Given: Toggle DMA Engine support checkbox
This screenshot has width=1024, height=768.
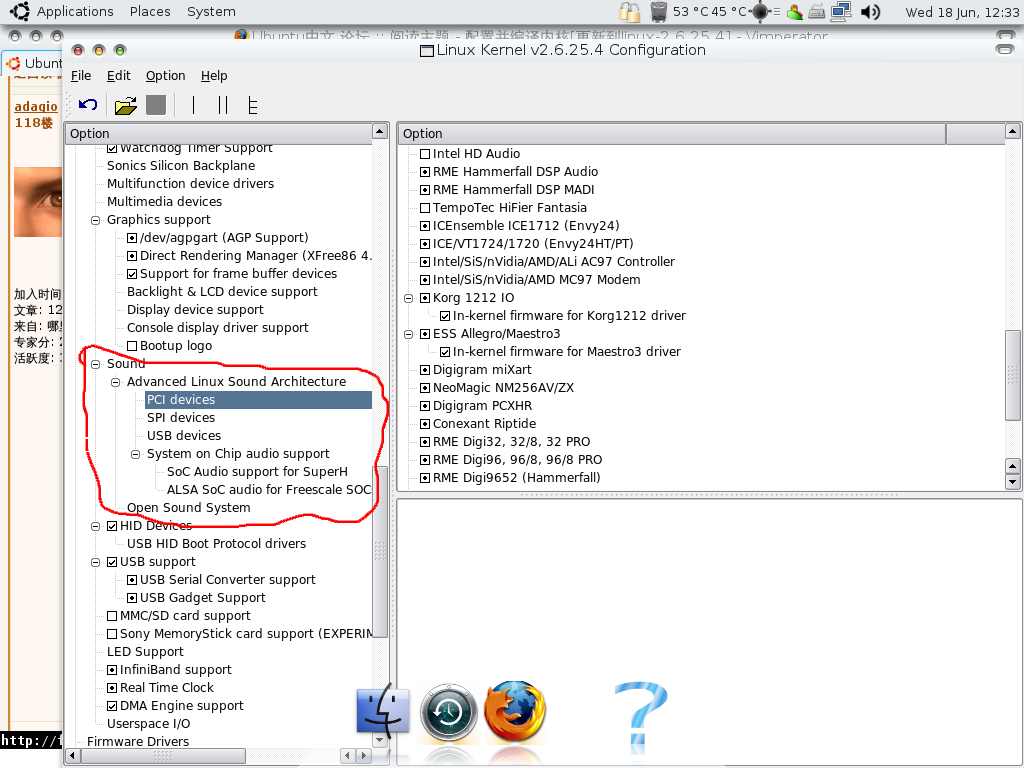Looking at the screenshot, I should click(112, 706).
